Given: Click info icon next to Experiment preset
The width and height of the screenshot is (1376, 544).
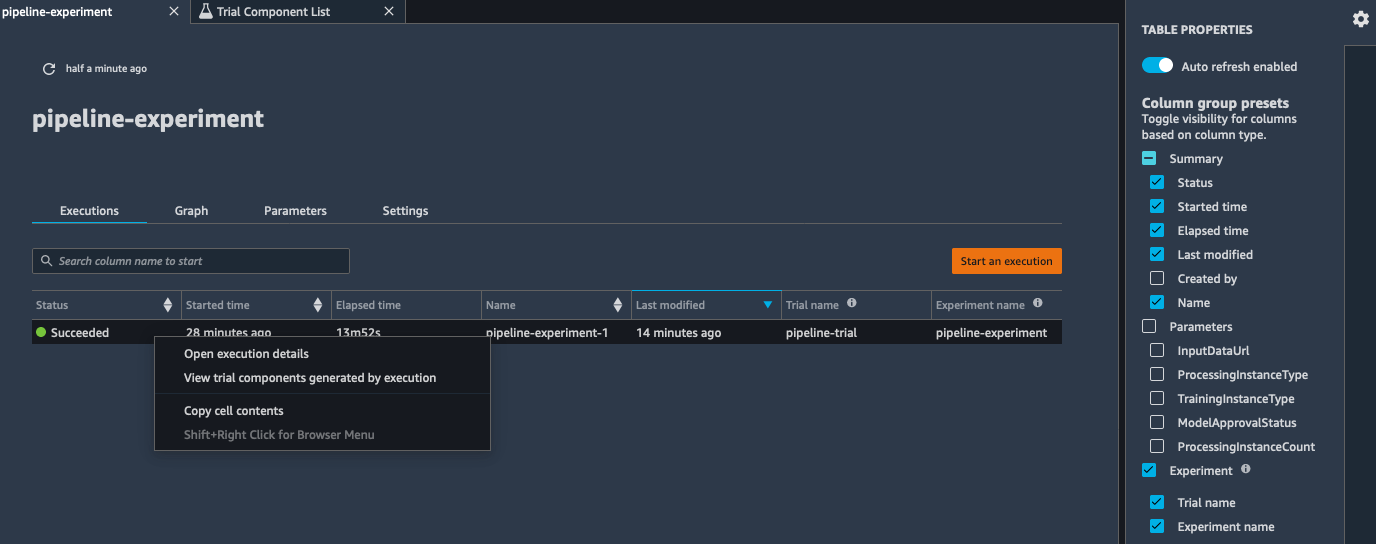Looking at the screenshot, I should [1246, 469].
